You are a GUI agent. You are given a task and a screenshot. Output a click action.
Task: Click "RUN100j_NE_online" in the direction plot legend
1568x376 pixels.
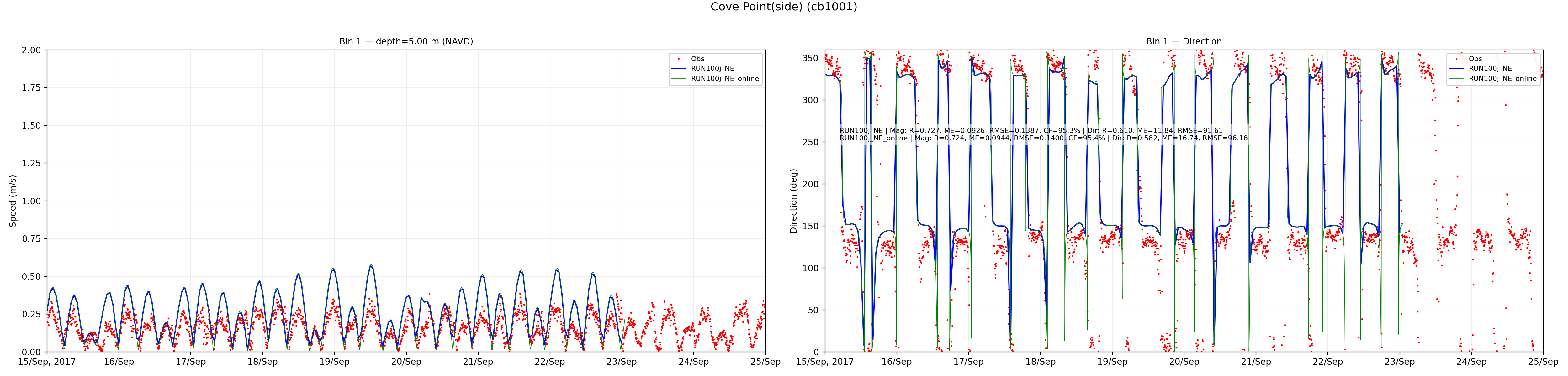(x=1503, y=78)
